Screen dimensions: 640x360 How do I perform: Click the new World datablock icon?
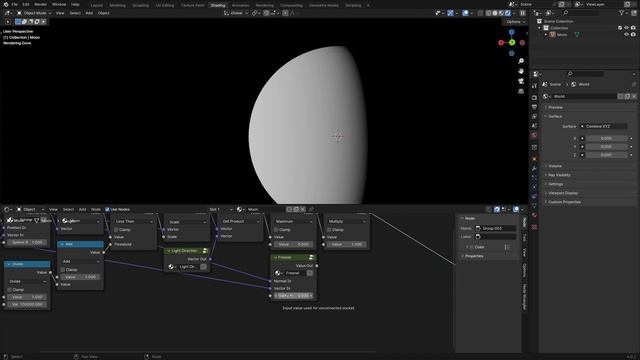pos(627,96)
